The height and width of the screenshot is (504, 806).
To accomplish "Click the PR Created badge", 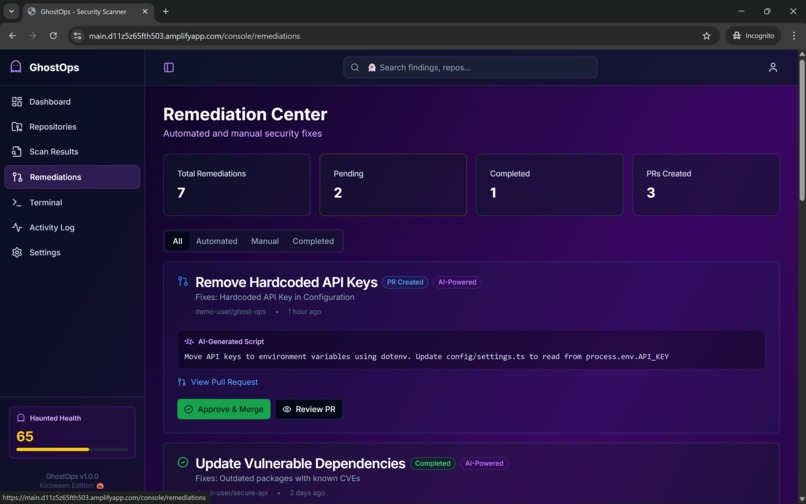I will tap(405, 282).
